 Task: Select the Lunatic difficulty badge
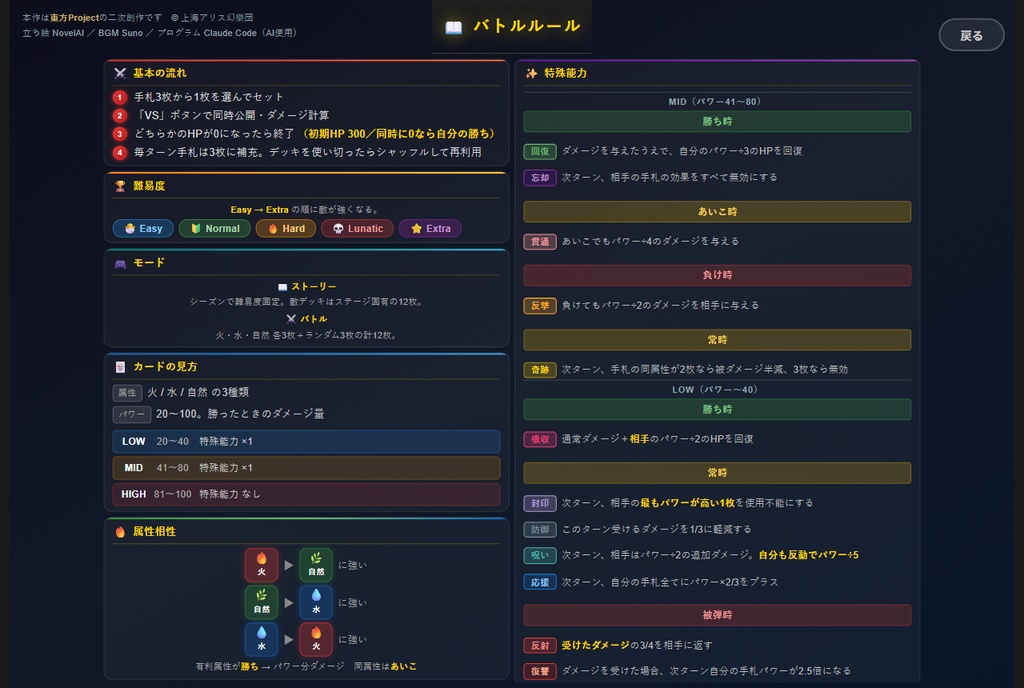(x=357, y=228)
